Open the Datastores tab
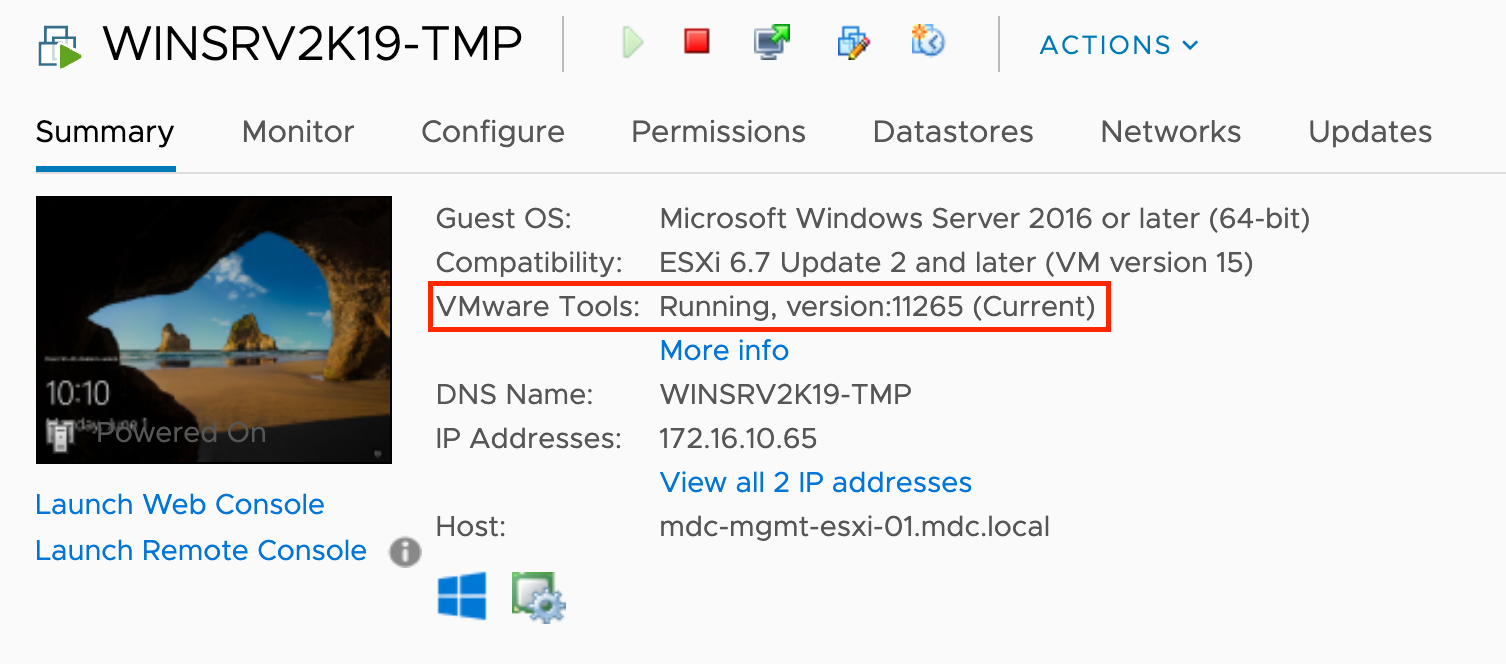This screenshot has width=1506, height=664. coord(953,132)
